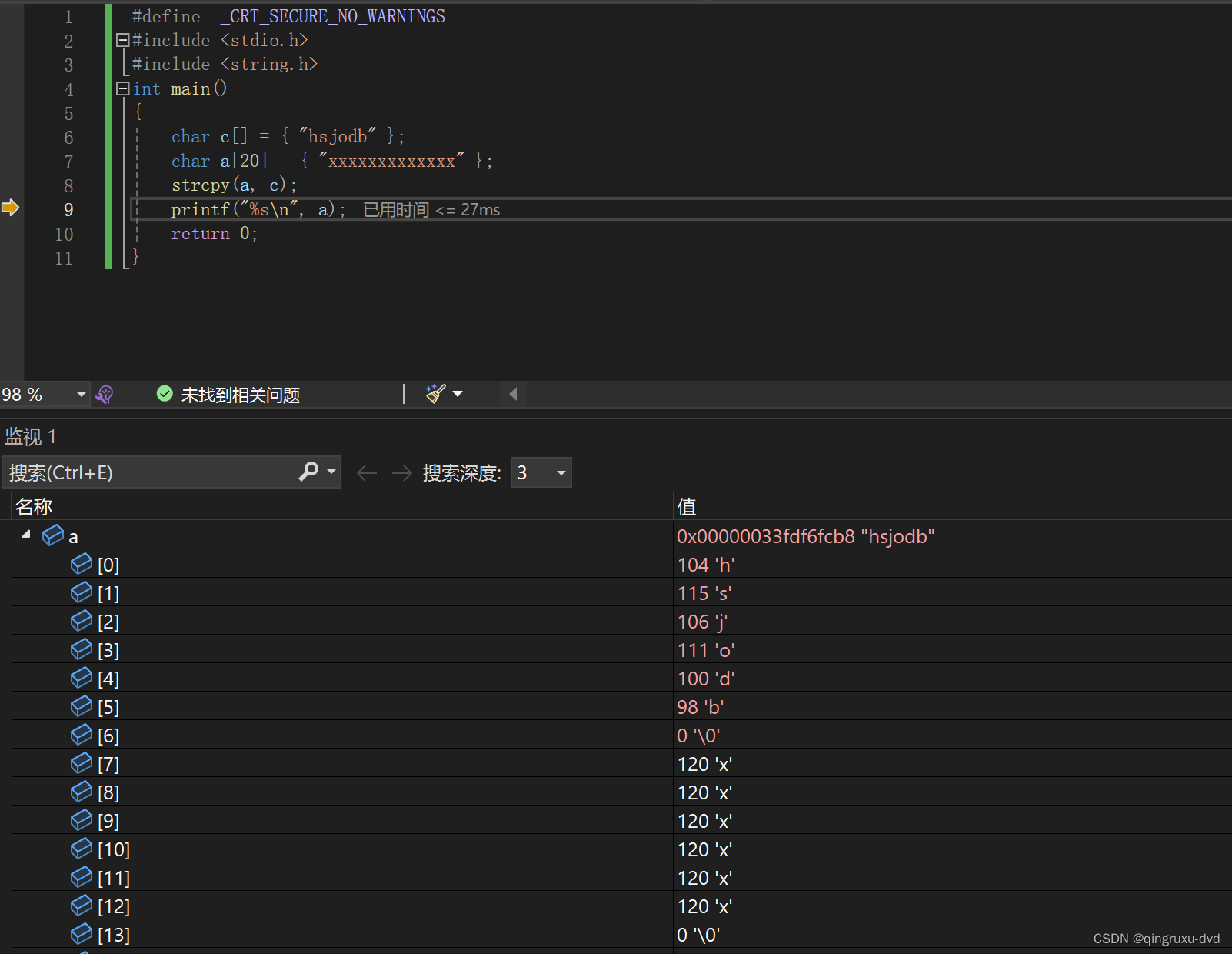
Task: Click the "xxxxxxxxxxxxx" string literal
Action: 391,161
